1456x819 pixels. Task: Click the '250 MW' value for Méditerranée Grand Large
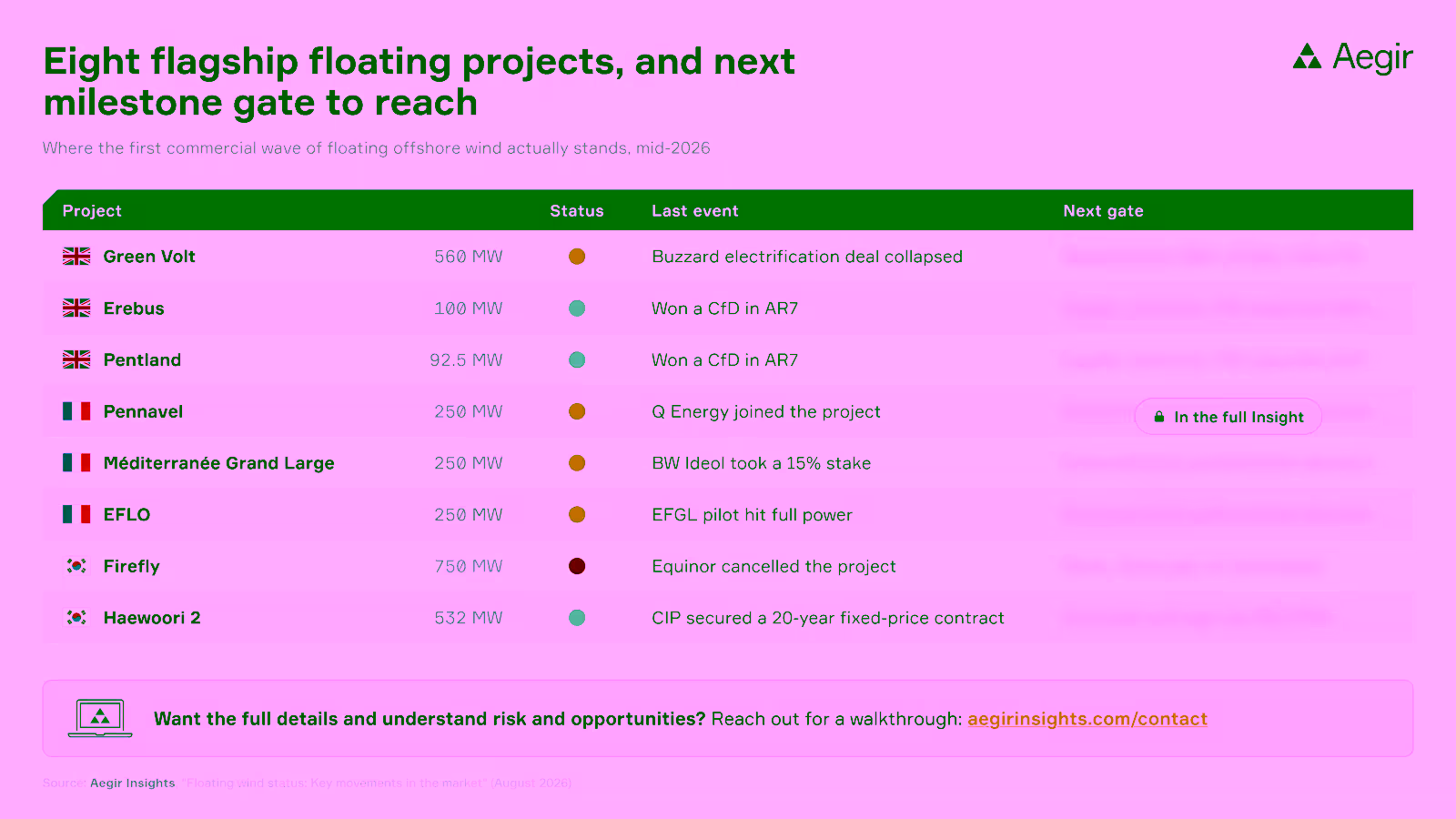469,463
